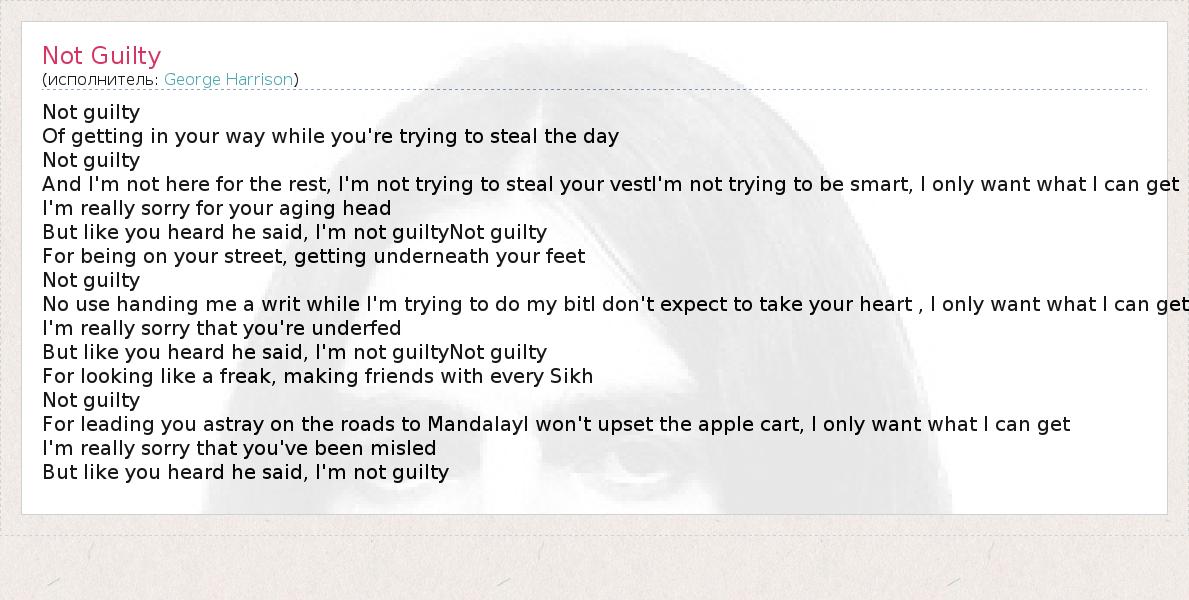Select the final lyric line of the song
The image size is (1189, 600).
245,472
